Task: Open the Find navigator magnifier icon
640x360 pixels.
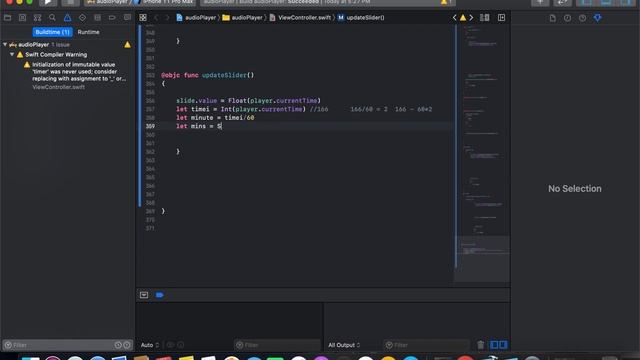Action: (x=52, y=18)
